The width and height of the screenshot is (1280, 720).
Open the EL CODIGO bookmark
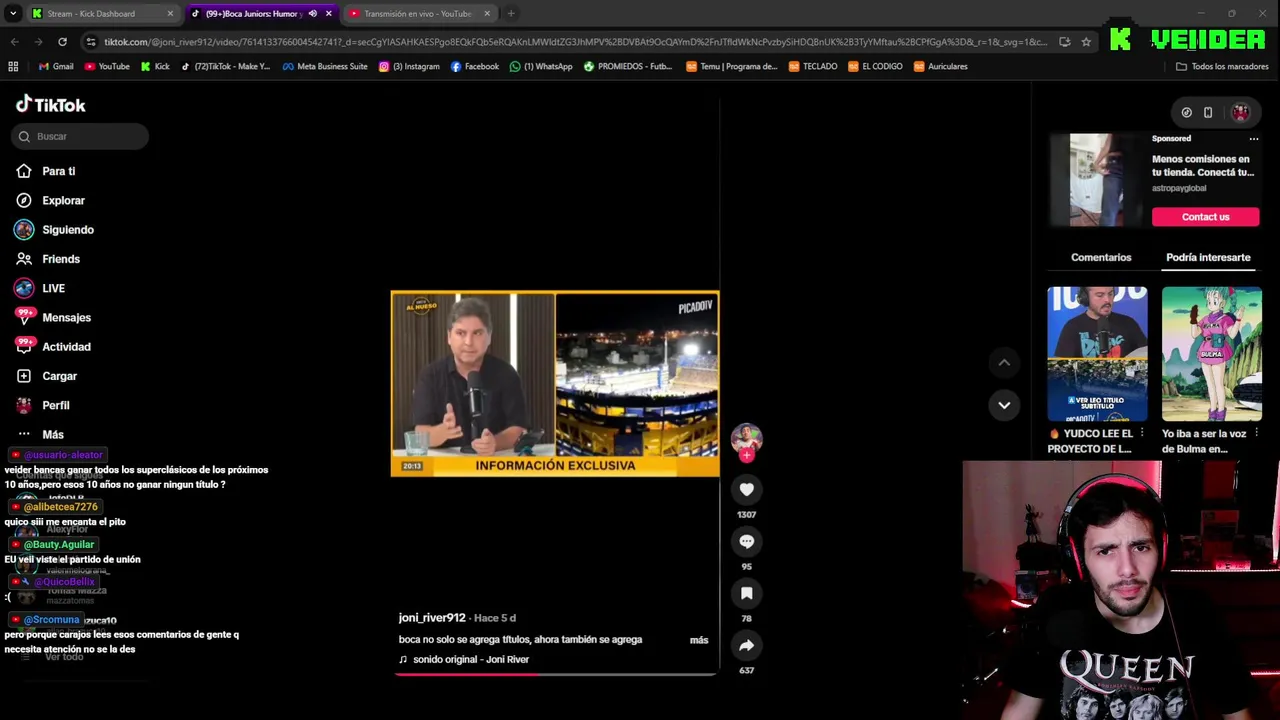pyautogui.click(x=874, y=67)
